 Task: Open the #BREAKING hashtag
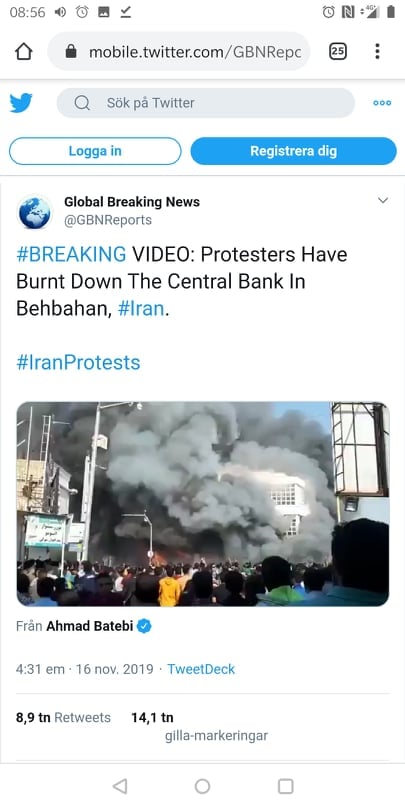71,254
